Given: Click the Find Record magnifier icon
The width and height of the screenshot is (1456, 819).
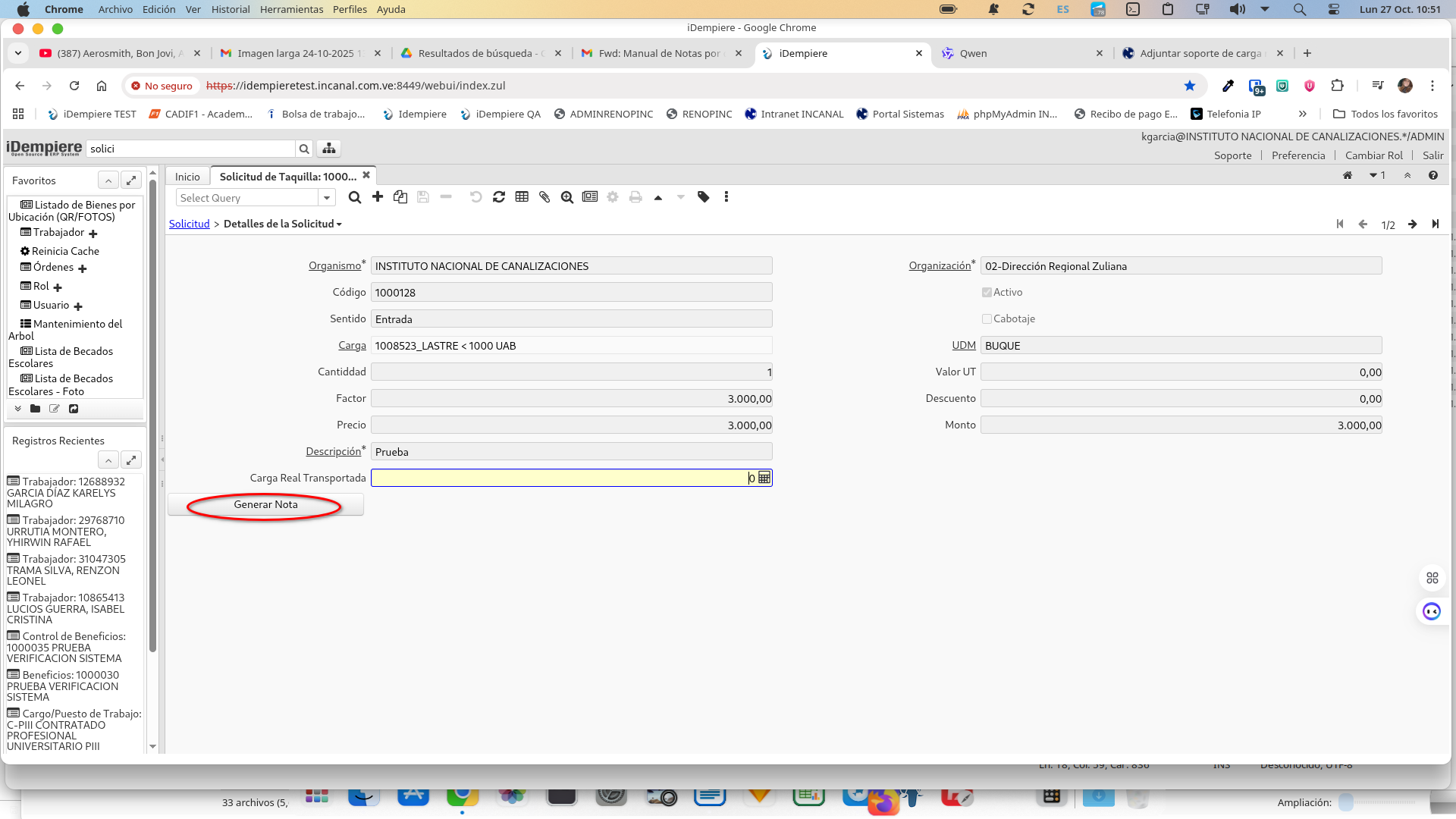Looking at the screenshot, I should click(354, 197).
